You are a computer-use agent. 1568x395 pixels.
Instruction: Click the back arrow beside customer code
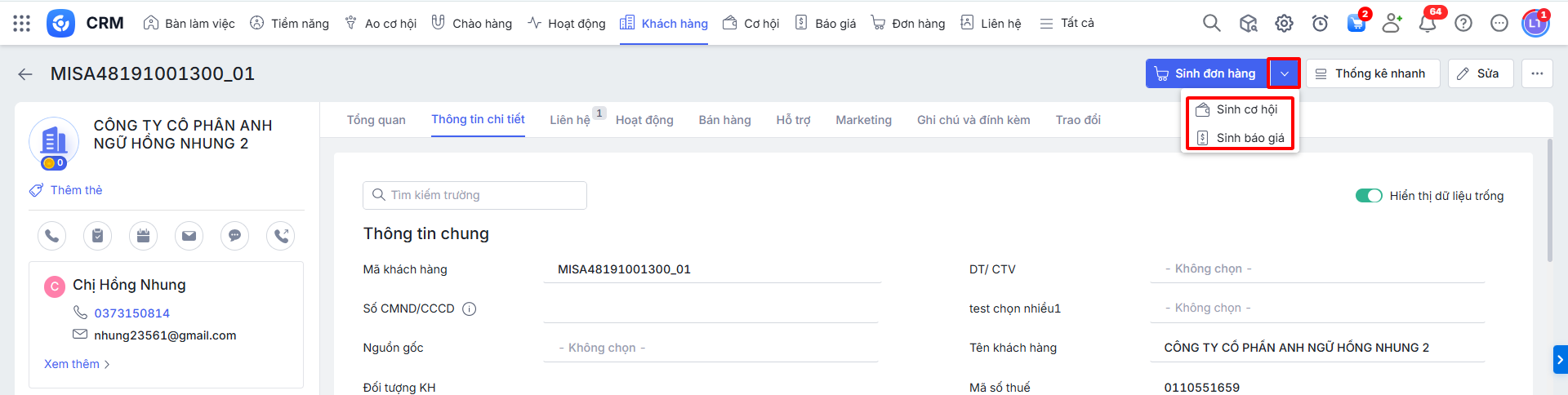click(25, 74)
